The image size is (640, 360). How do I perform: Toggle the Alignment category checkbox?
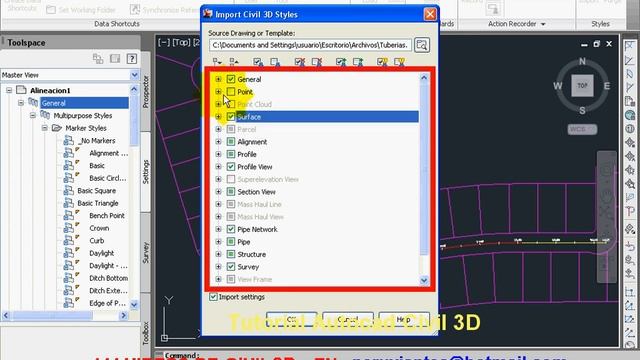click(231, 142)
